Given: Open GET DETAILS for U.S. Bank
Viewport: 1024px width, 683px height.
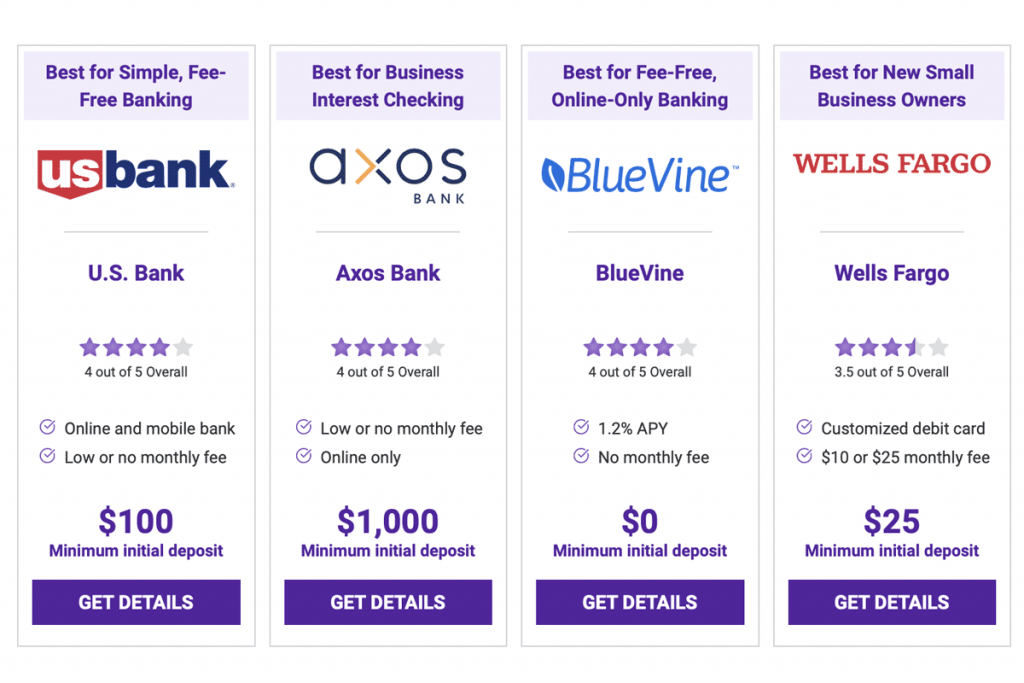Looking at the screenshot, I should (x=136, y=602).
